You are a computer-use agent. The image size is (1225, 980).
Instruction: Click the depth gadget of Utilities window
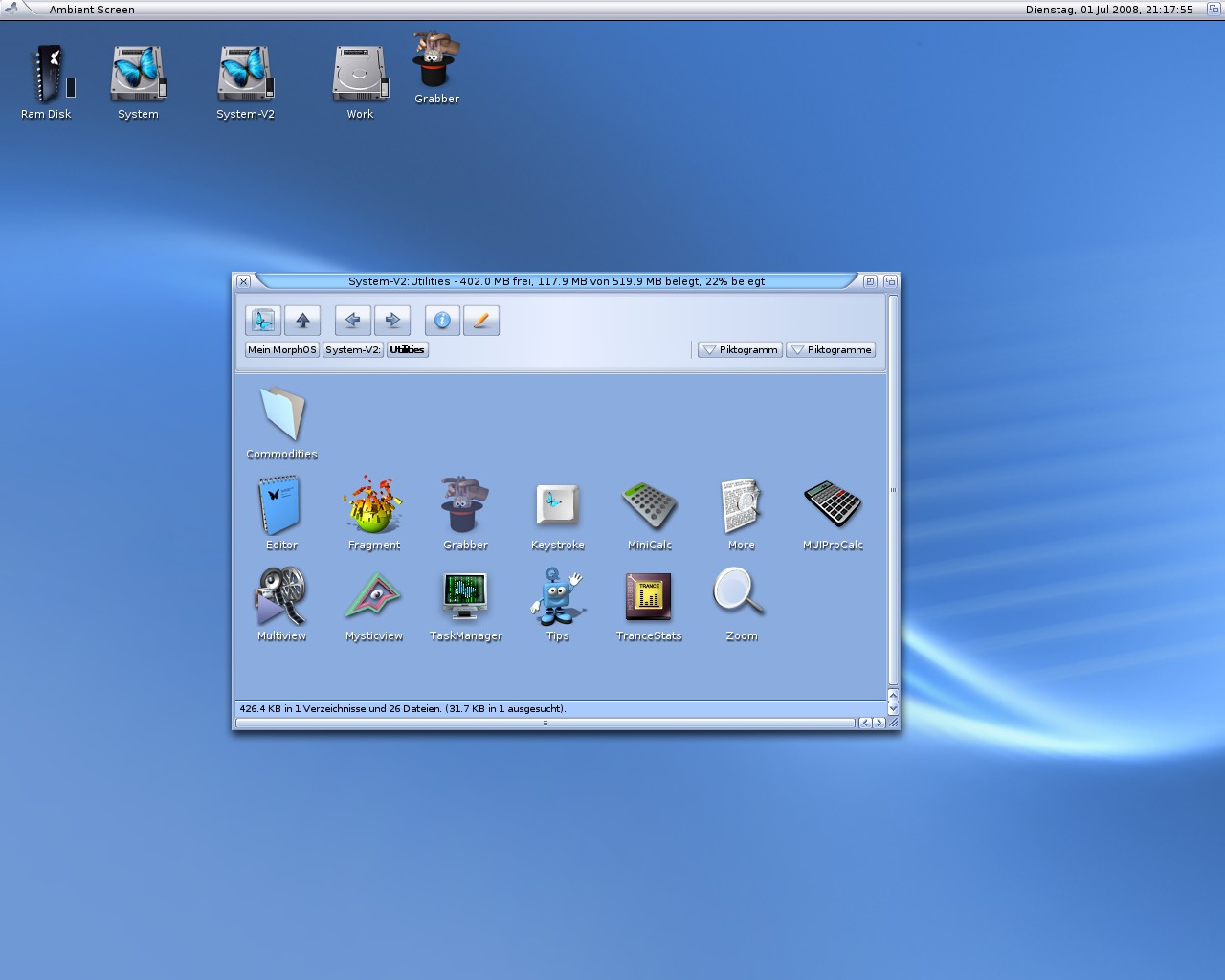click(x=890, y=281)
